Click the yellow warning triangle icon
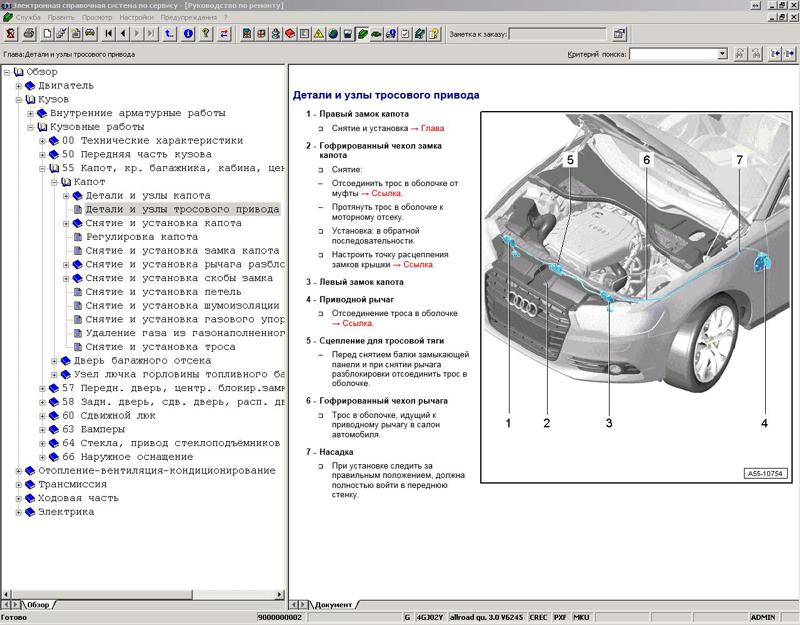Viewport: 800px width, 625px height. pos(319,34)
